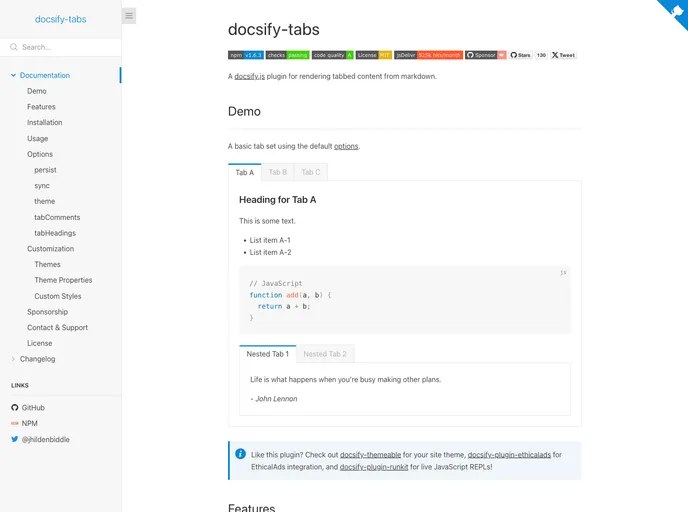Open the docsify-themeable link
This screenshot has width=688, height=512.
pos(370,455)
